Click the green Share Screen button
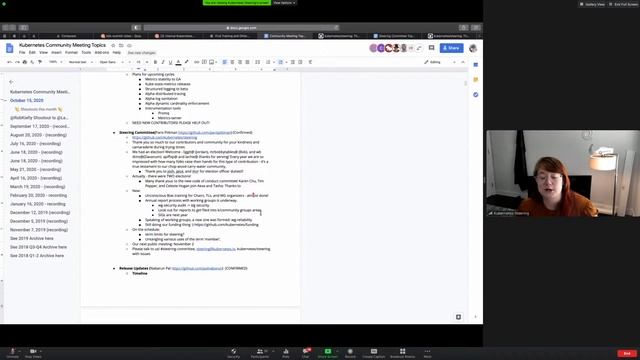 (x=328, y=353)
